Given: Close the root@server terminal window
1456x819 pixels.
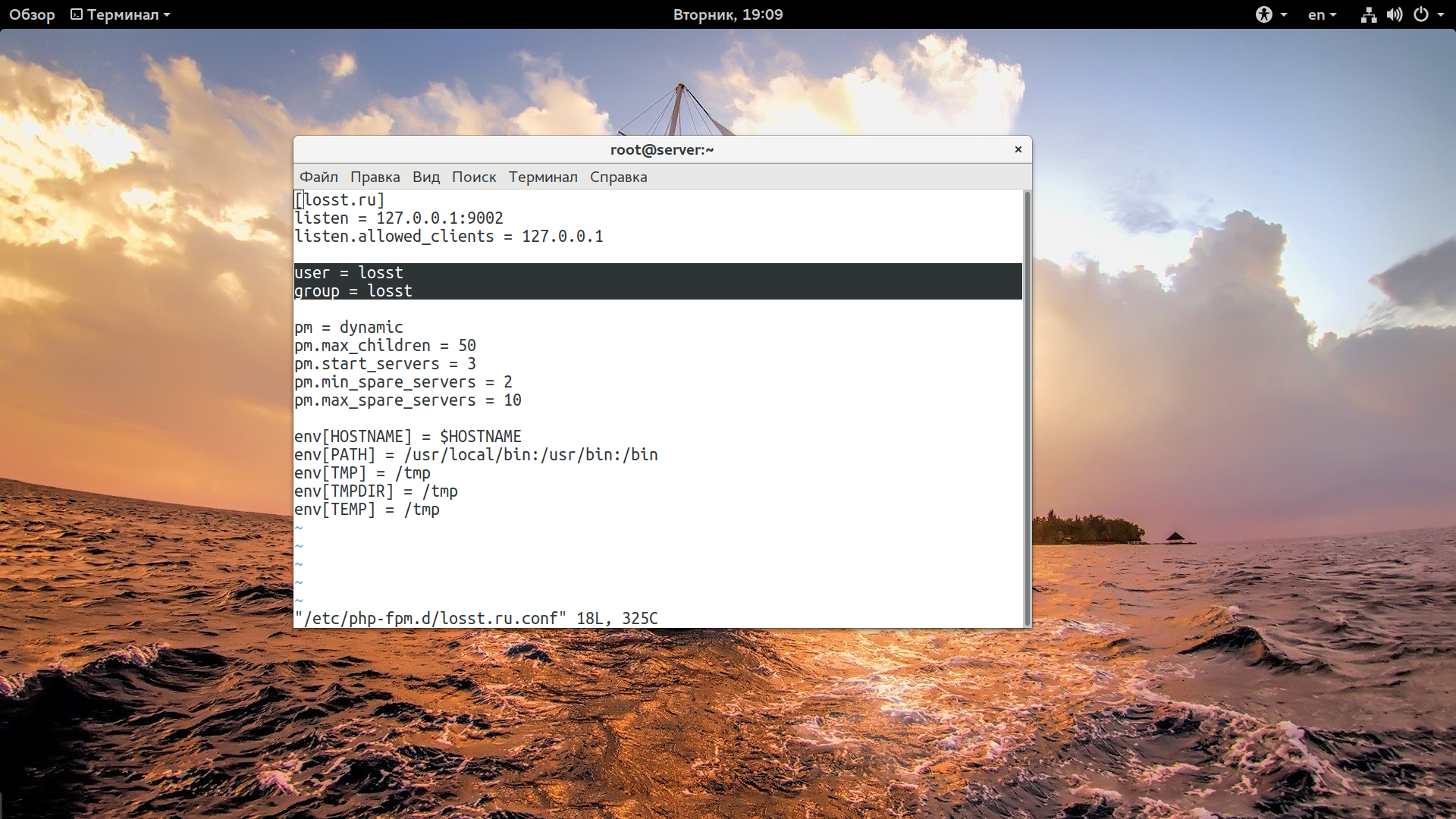Looking at the screenshot, I should pyautogui.click(x=1018, y=149).
